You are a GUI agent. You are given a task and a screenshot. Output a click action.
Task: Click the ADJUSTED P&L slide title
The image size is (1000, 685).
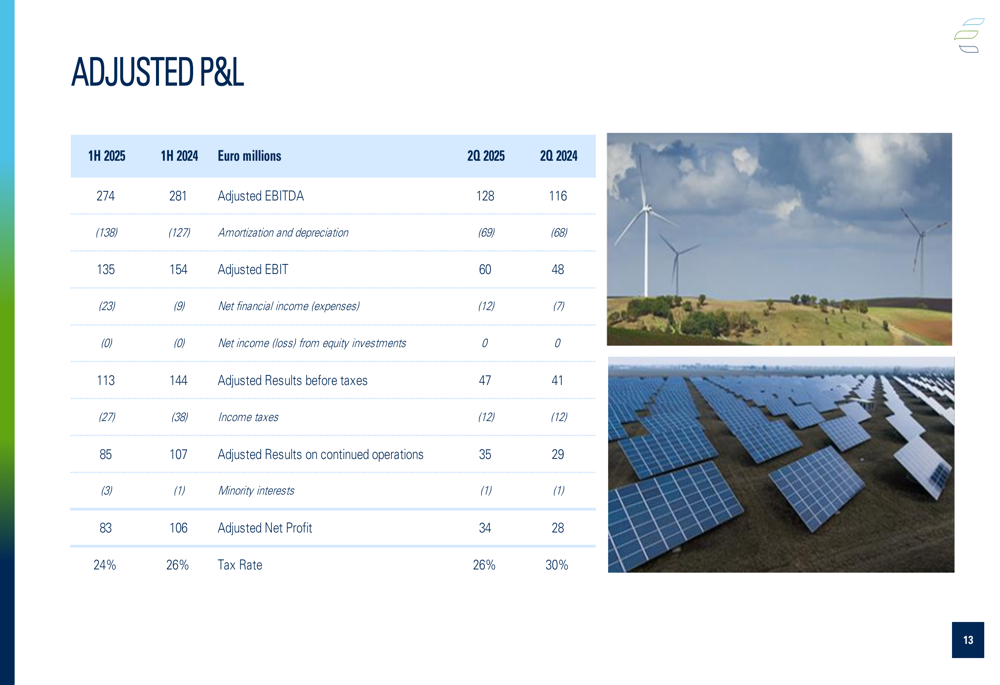pos(157,72)
